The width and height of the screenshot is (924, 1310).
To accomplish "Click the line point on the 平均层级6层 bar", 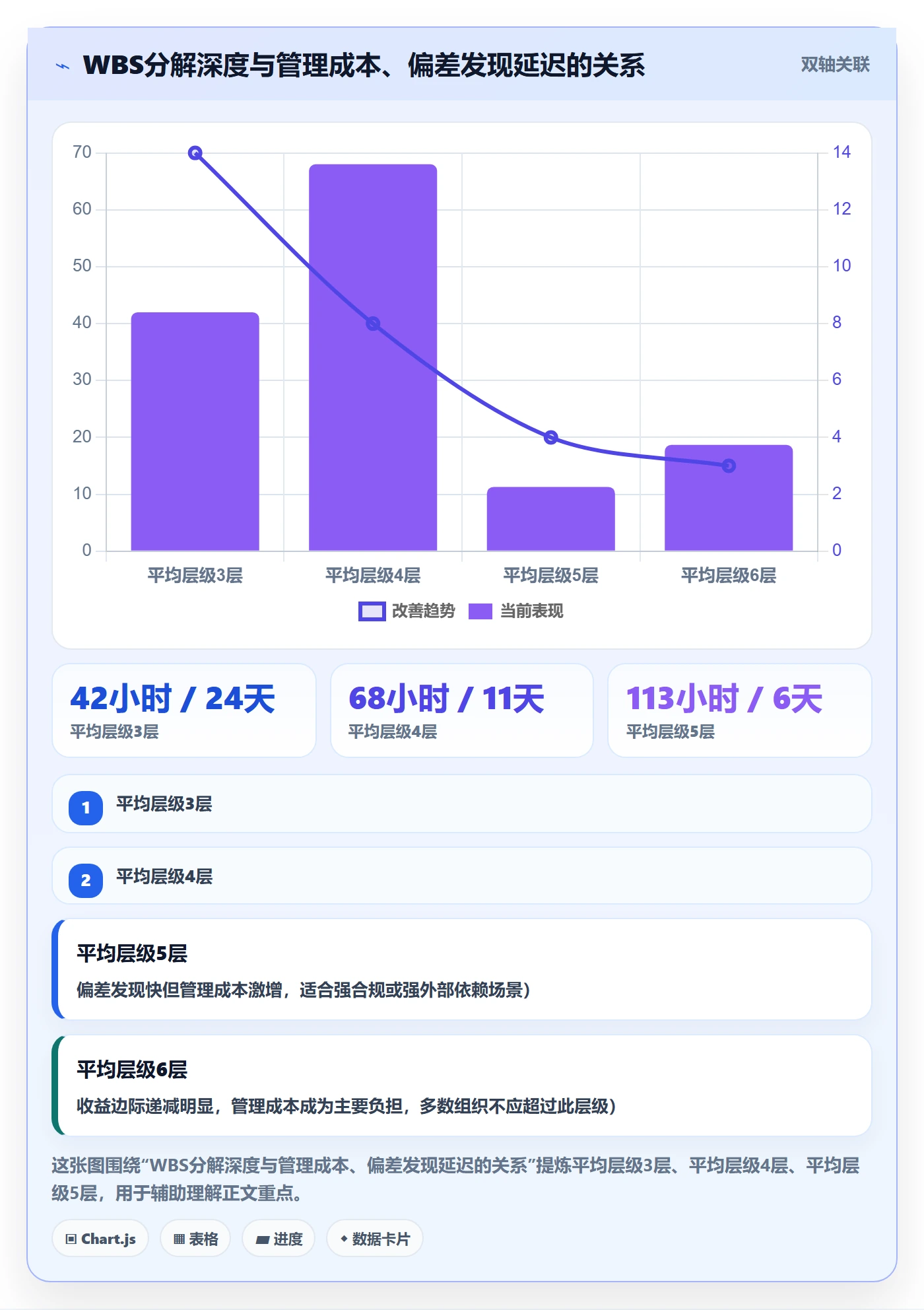I will 729,465.
